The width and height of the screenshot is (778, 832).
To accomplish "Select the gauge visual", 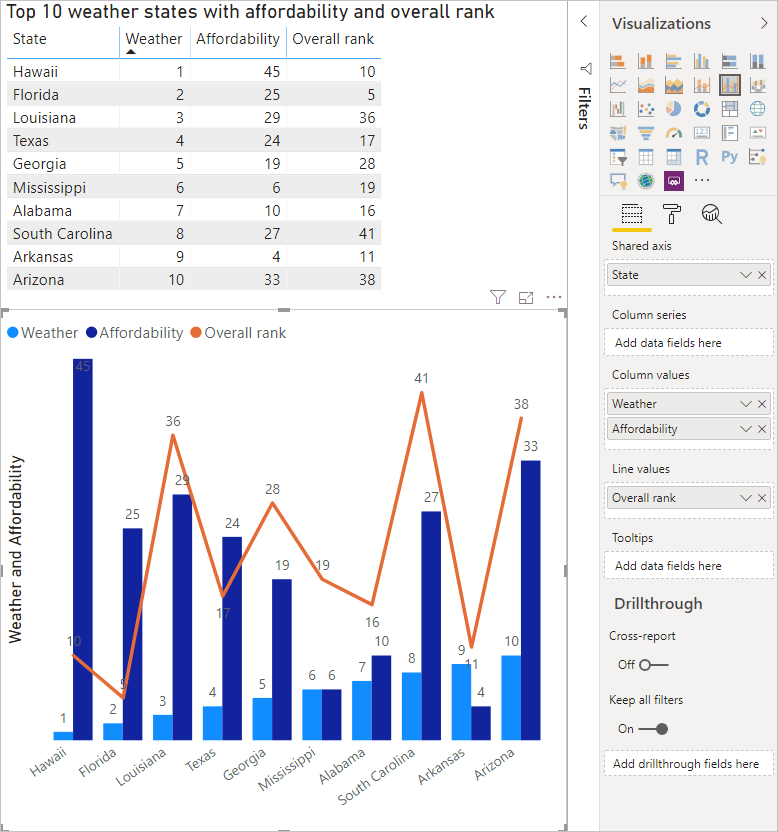I will coord(673,133).
